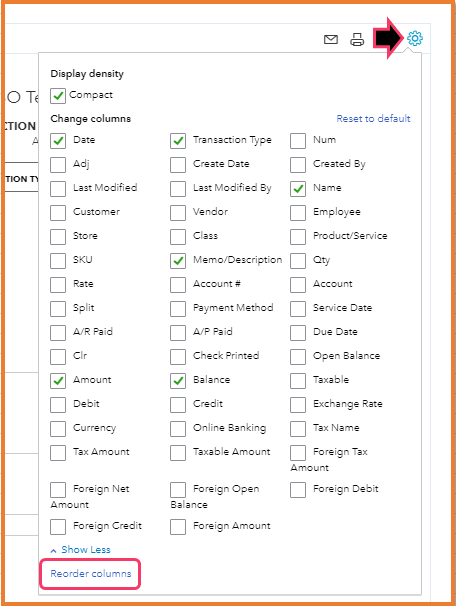Enable the Foreign Debit column checkbox
The image size is (456, 606).
click(298, 489)
